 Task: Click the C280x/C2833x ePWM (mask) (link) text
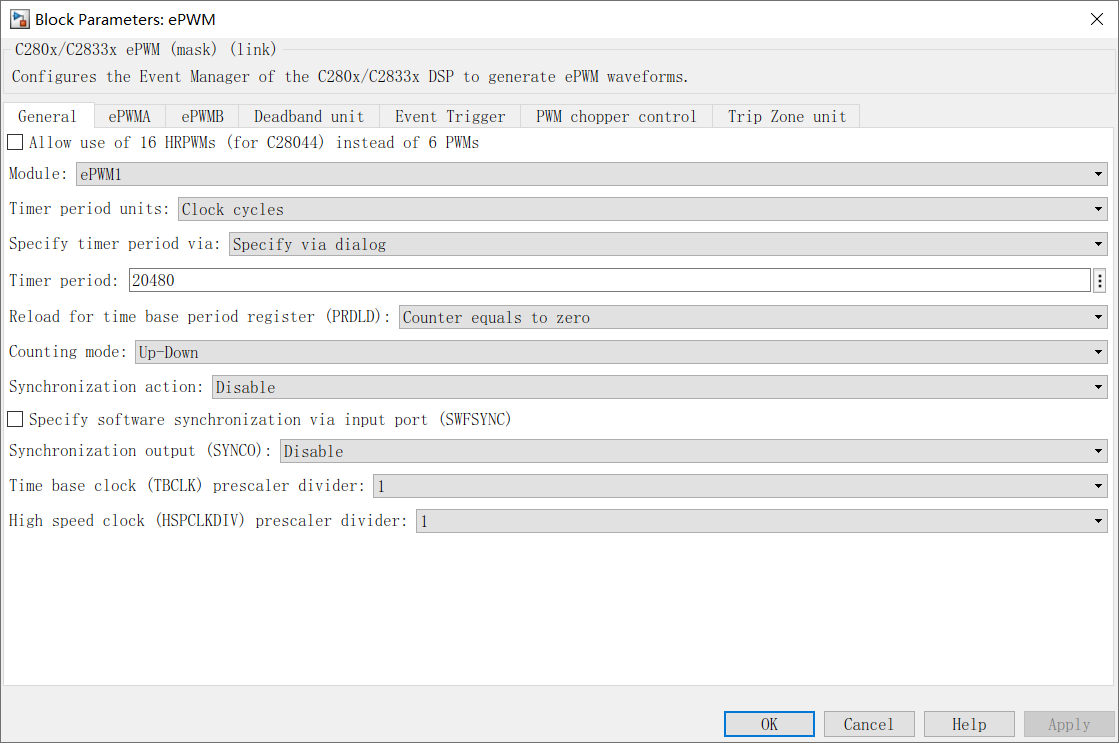click(146, 49)
